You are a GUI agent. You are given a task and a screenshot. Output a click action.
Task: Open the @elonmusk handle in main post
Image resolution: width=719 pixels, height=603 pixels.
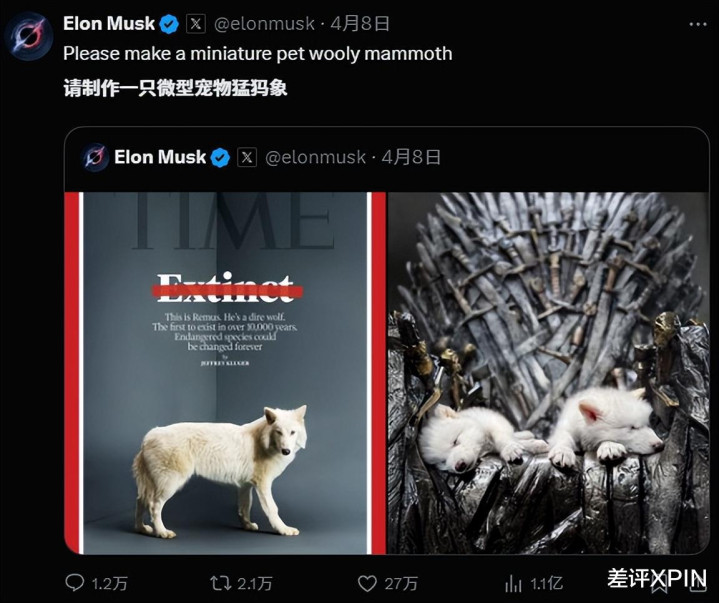(x=265, y=24)
